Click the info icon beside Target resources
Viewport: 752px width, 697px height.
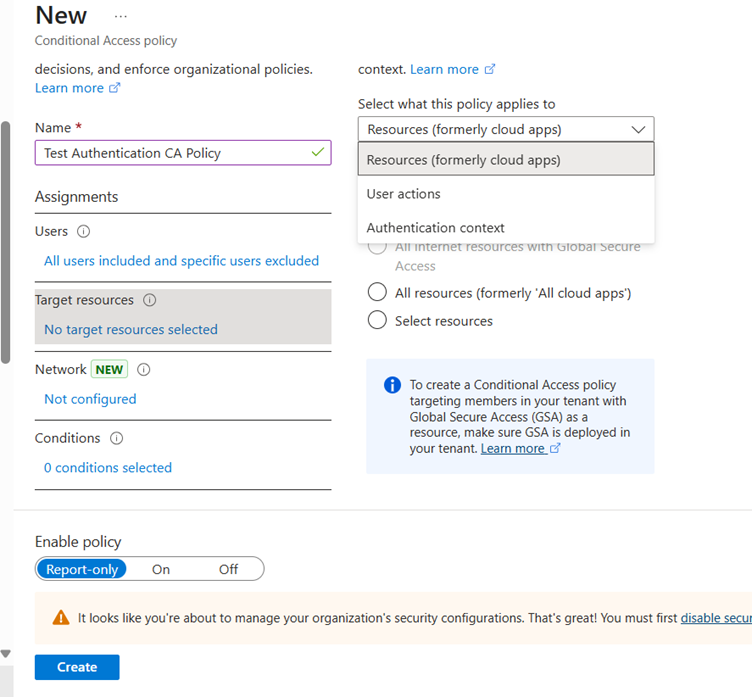pos(150,300)
